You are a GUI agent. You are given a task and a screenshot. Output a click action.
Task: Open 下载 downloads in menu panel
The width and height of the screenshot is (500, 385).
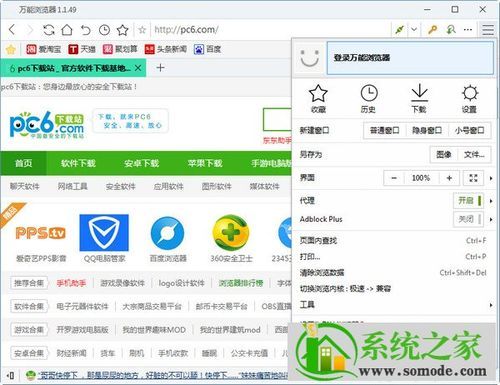coord(419,99)
